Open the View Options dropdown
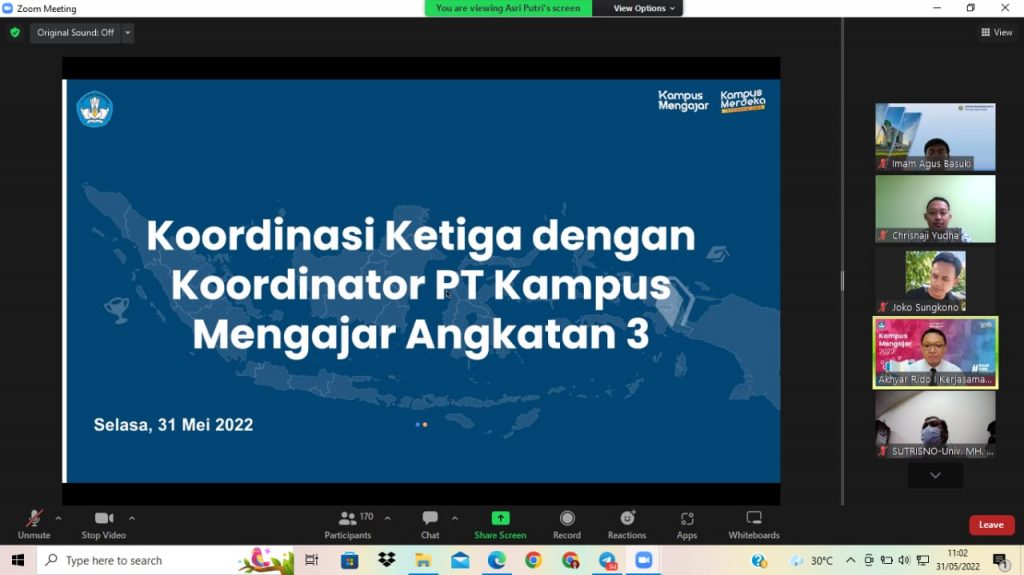1024x575 pixels. 644,8
